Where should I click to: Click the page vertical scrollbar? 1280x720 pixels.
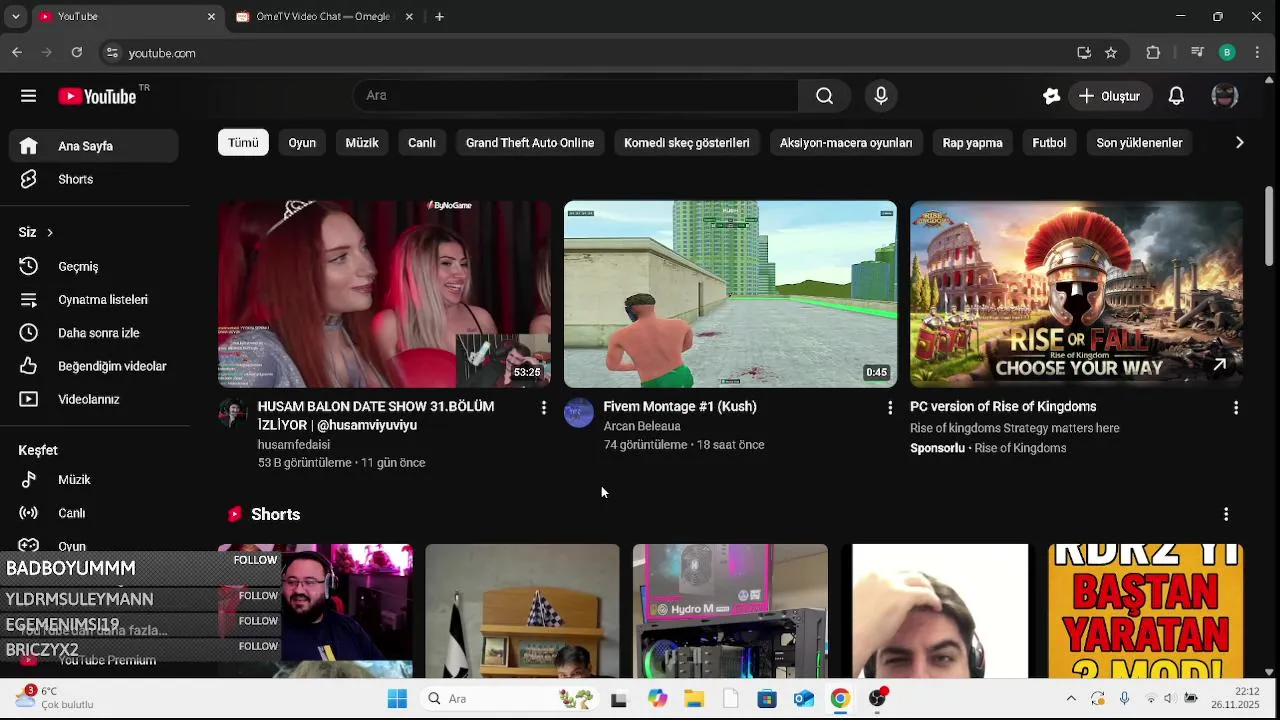tap(1269, 225)
